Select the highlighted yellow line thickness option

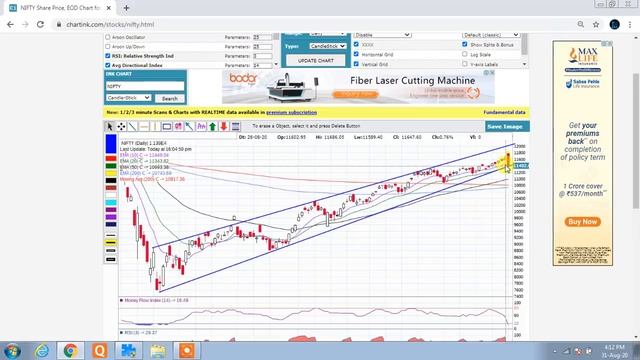pos(111,242)
